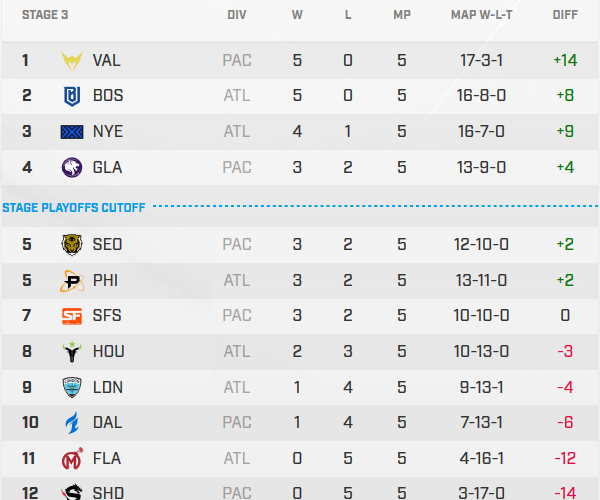Click the DIV column header
The image size is (600, 500).
coord(237,15)
